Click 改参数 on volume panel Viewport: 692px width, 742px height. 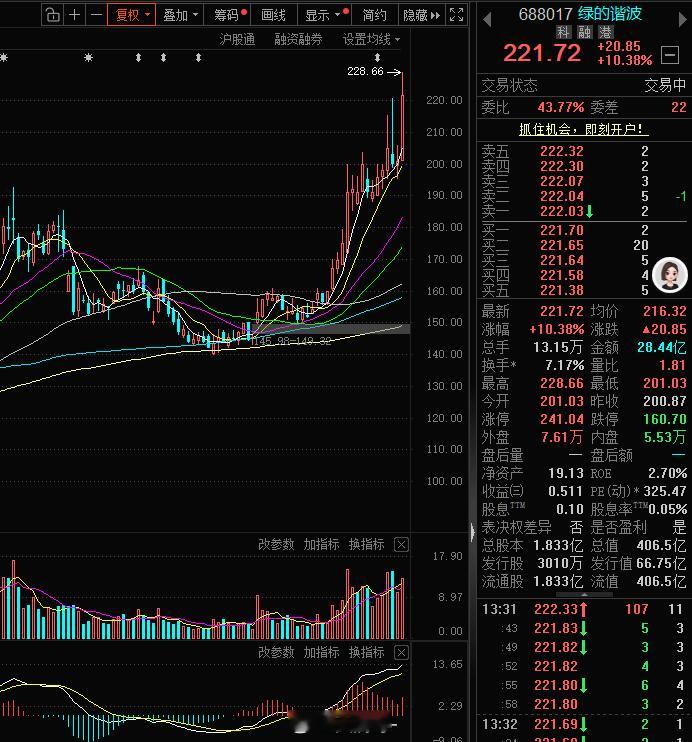pyautogui.click(x=276, y=544)
